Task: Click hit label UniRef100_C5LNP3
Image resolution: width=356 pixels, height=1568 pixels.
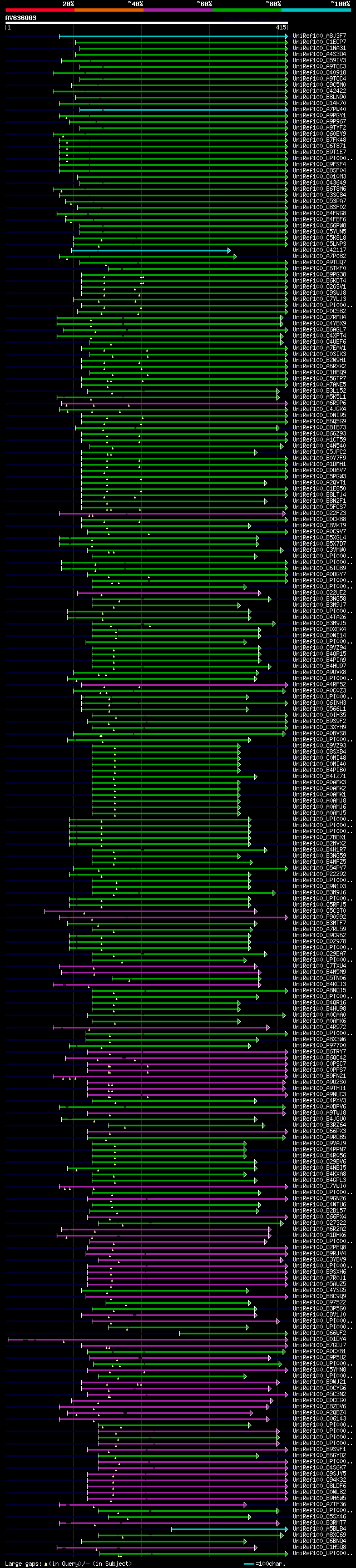Action: [x=319, y=244]
